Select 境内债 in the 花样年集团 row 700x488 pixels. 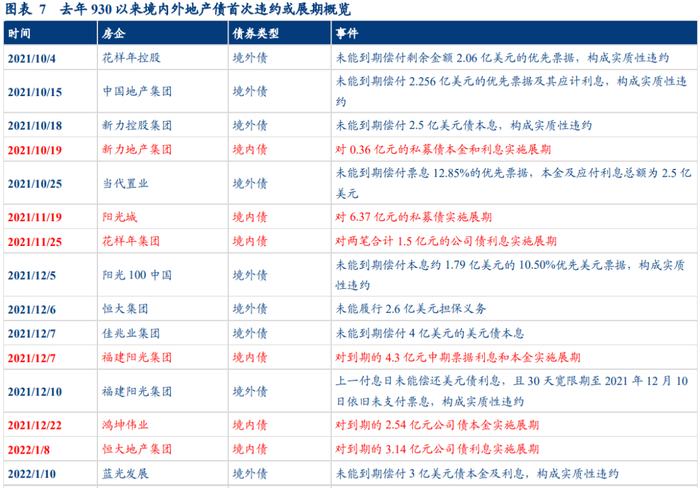tap(250, 242)
